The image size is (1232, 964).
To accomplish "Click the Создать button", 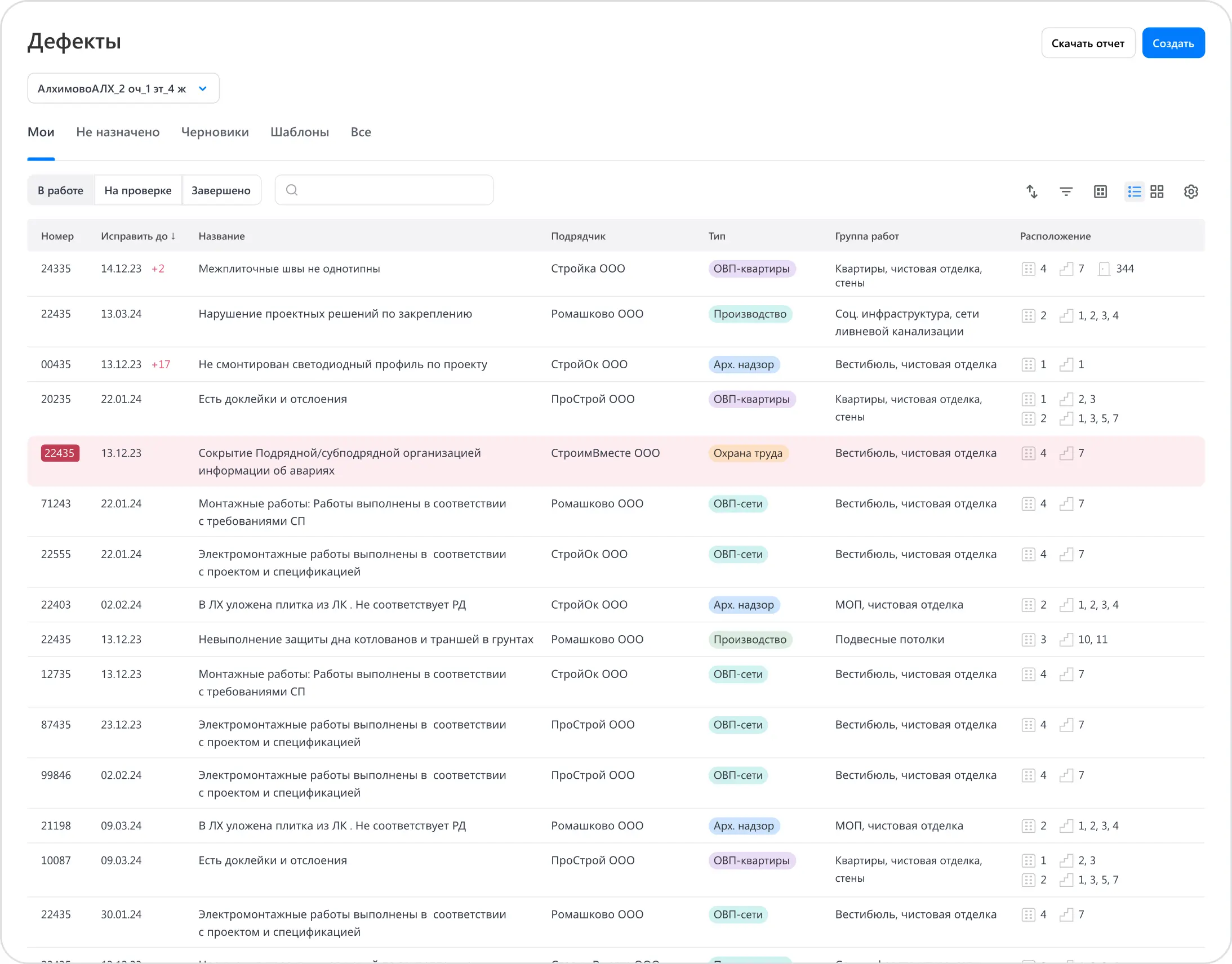I will tap(1173, 43).
